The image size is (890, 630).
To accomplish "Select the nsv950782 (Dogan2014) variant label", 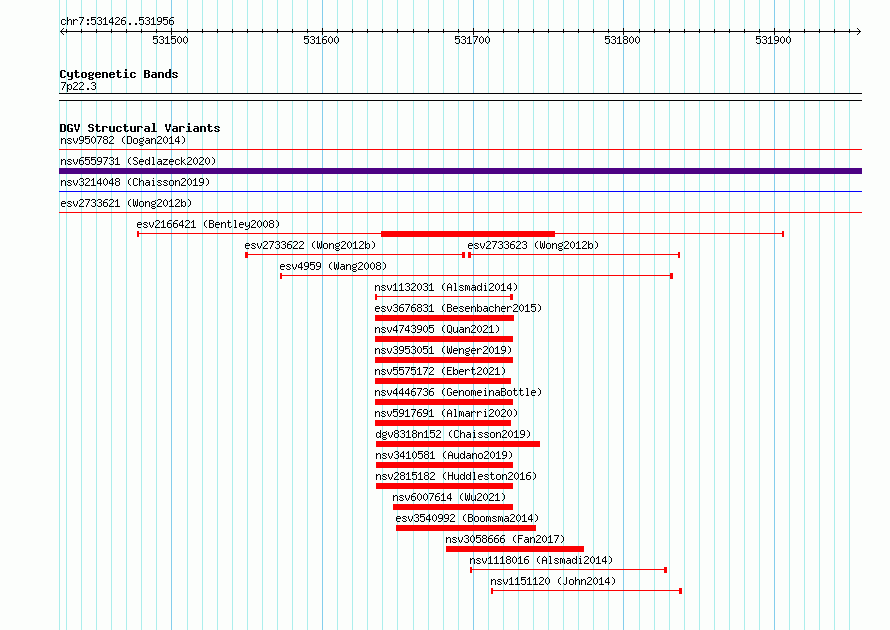I will [123, 140].
